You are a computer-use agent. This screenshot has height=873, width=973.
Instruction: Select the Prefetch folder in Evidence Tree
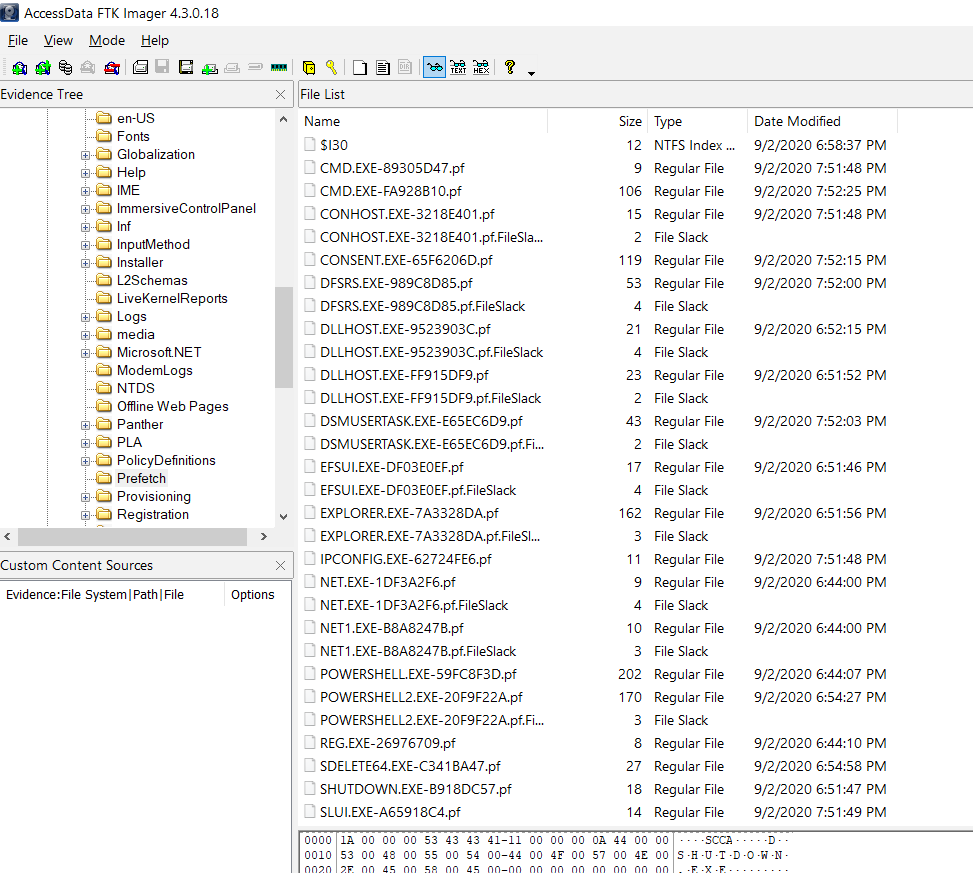141,478
